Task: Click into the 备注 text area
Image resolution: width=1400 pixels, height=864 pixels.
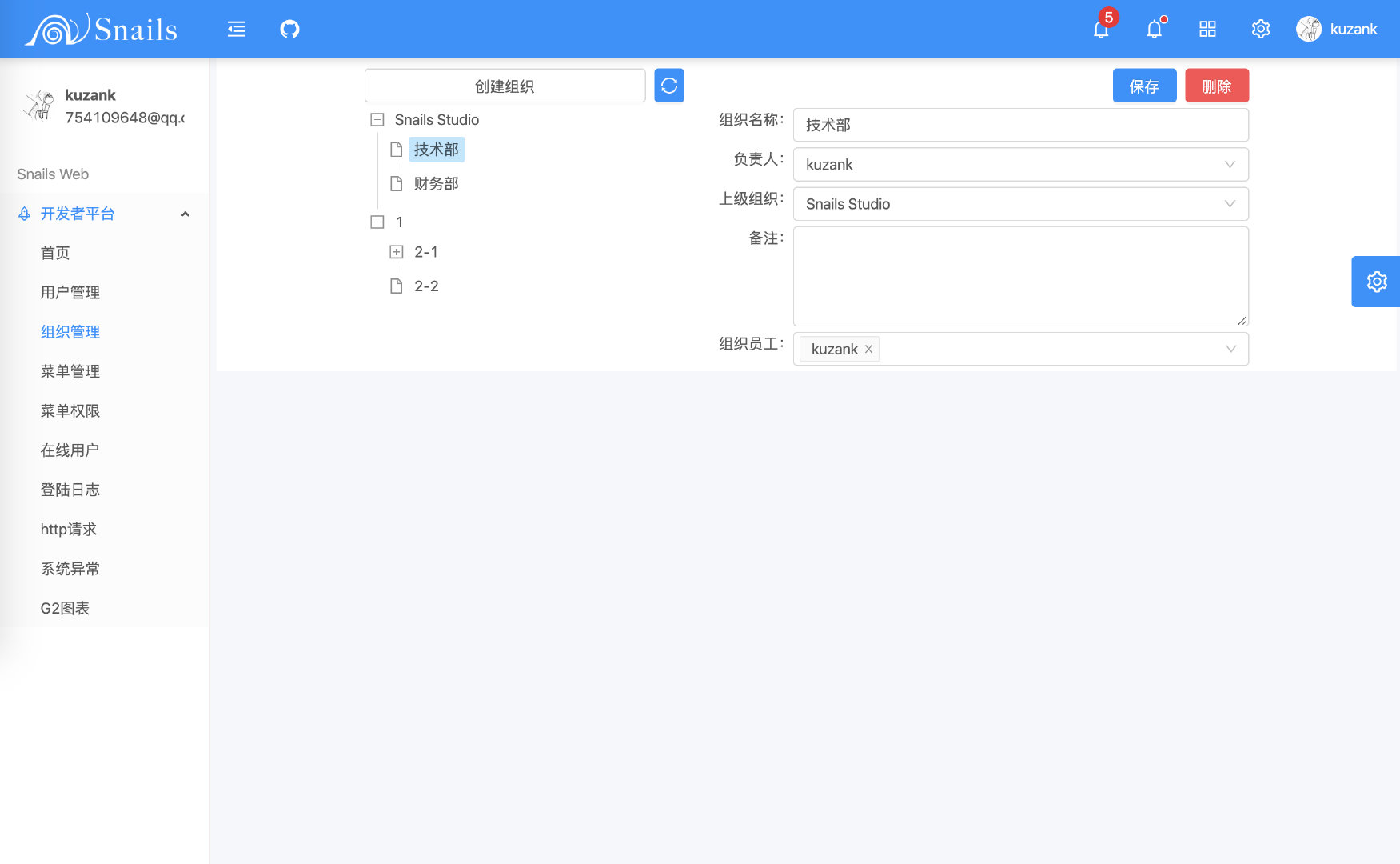Action: pyautogui.click(x=1021, y=276)
